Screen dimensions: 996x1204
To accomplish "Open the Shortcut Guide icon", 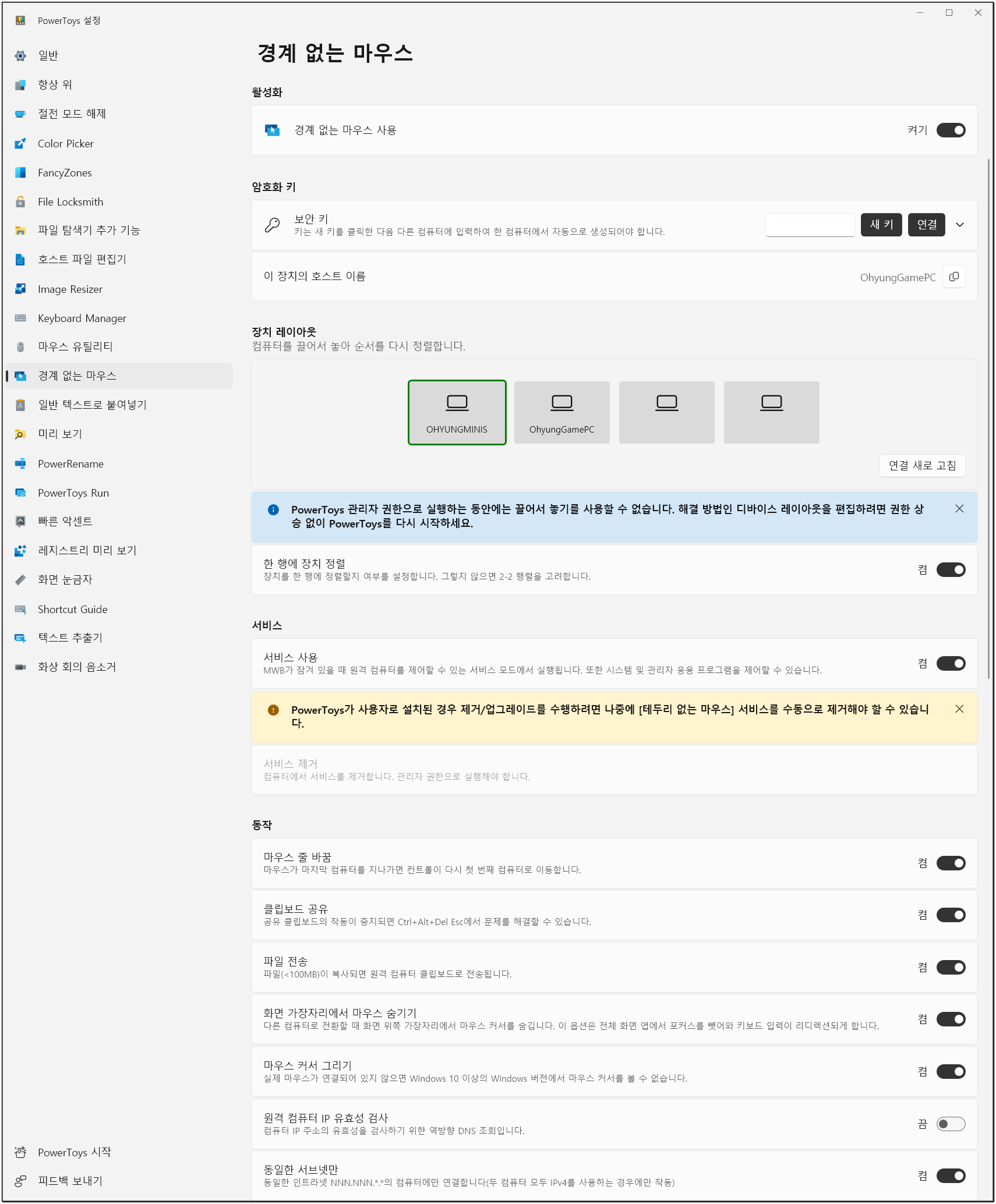I will pyautogui.click(x=20, y=609).
